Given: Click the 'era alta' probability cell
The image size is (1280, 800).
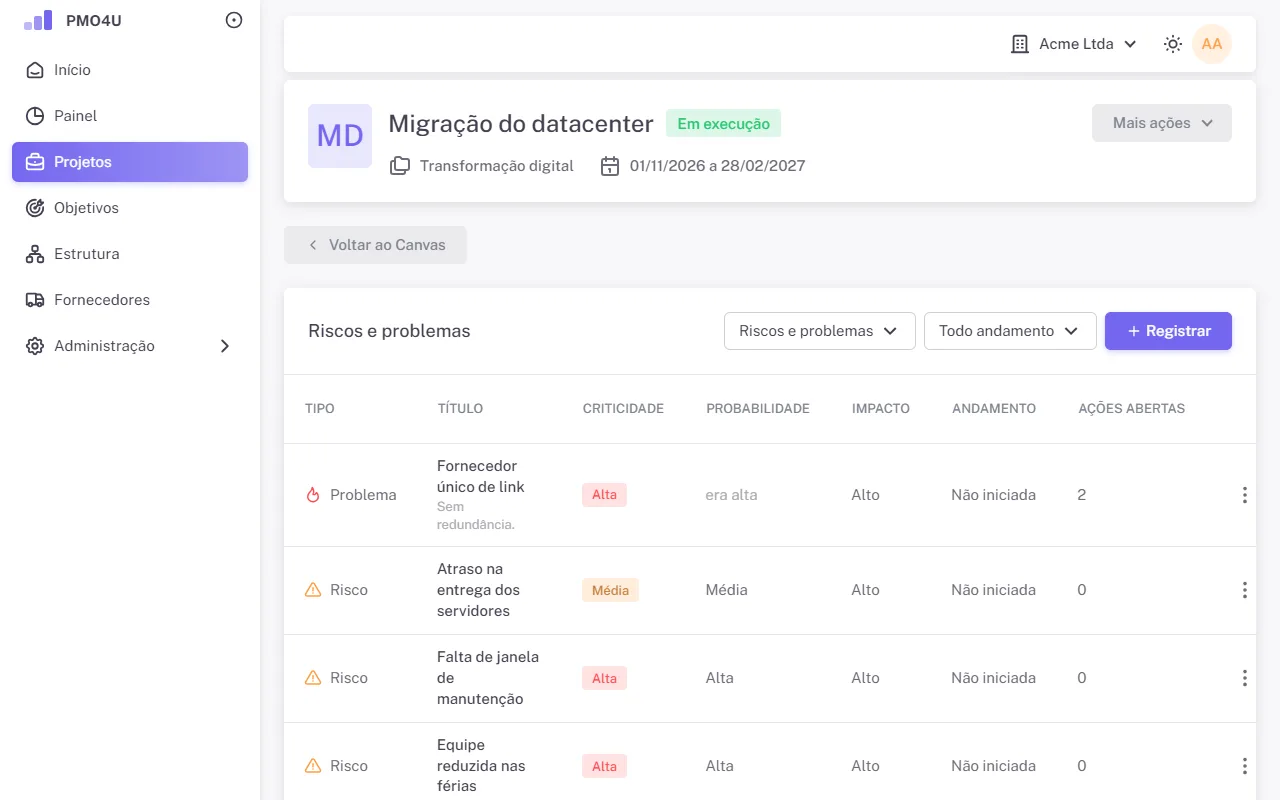Looking at the screenshot, I should coord(731,495).
